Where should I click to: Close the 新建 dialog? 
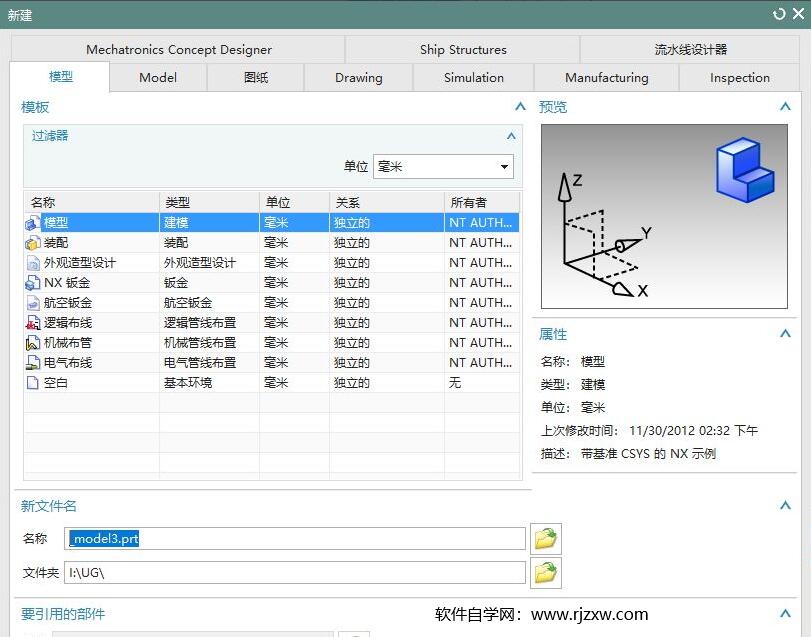click(799, 14)
